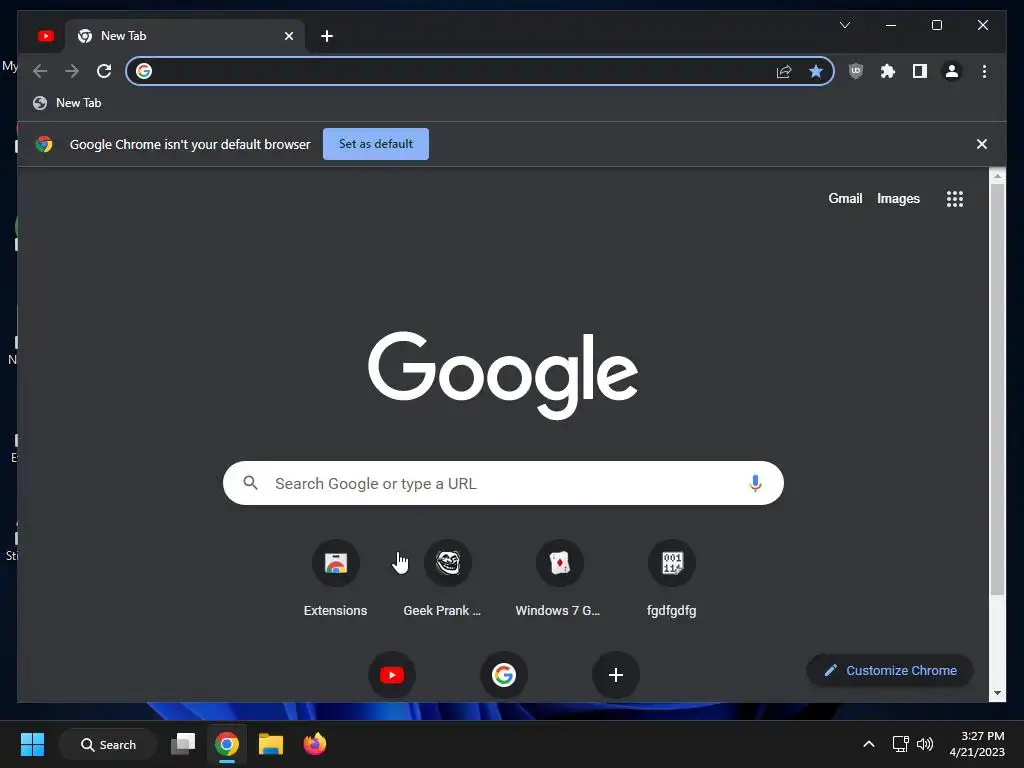Click the Google search box
This screenshot has height=768, width=1024.
tap(503, 483)
